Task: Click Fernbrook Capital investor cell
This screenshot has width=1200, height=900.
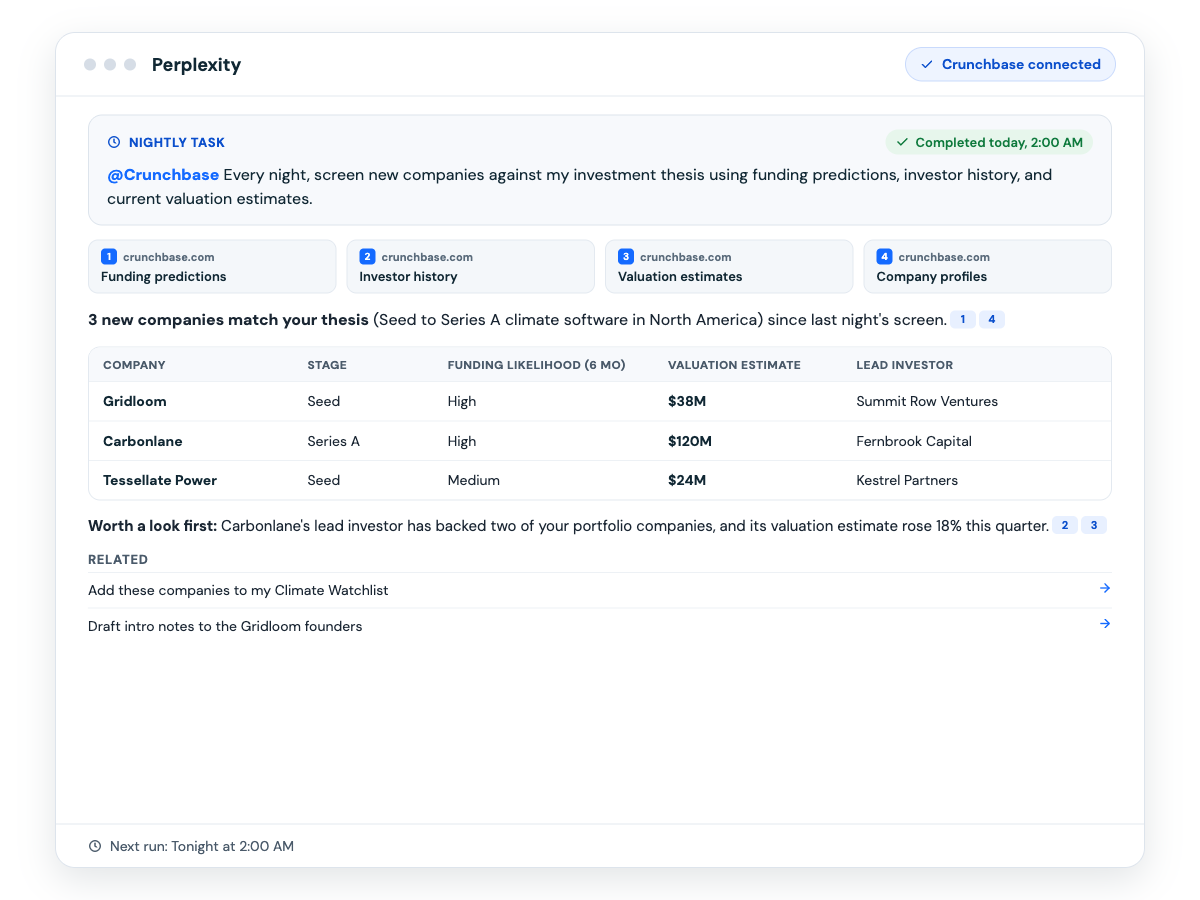Action: click(914, 441)
